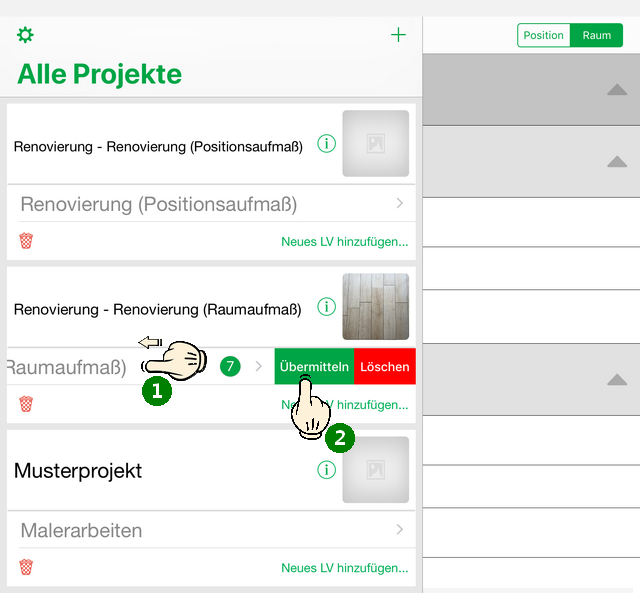Open the settings gear icon

25,35
